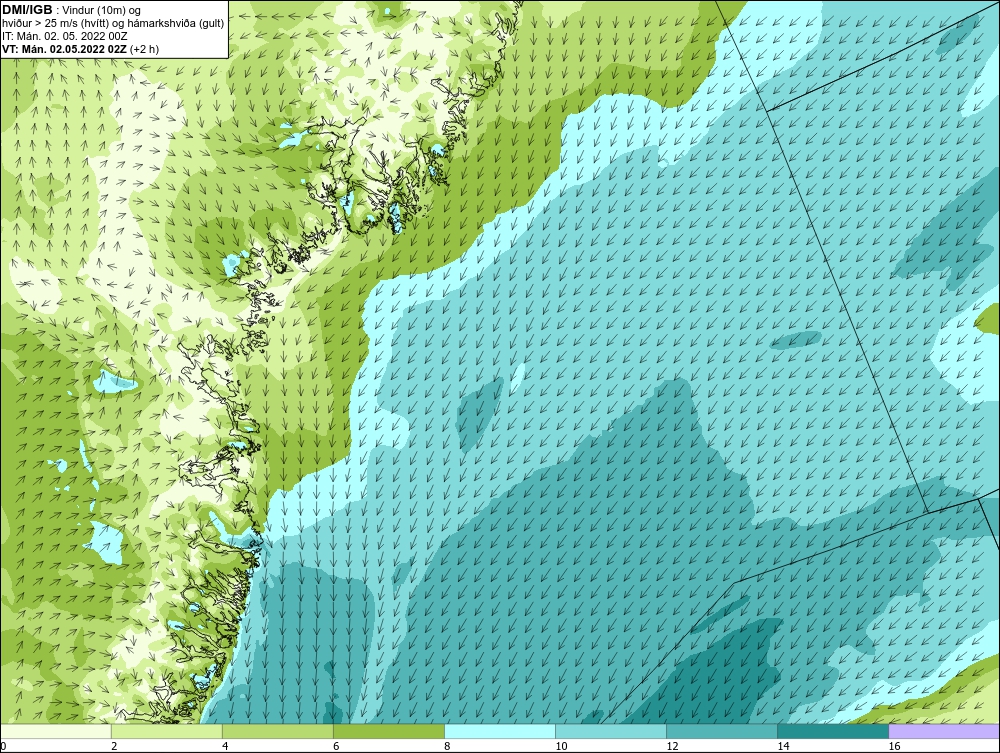Click the legend scale label '4'

pos(225,746)
